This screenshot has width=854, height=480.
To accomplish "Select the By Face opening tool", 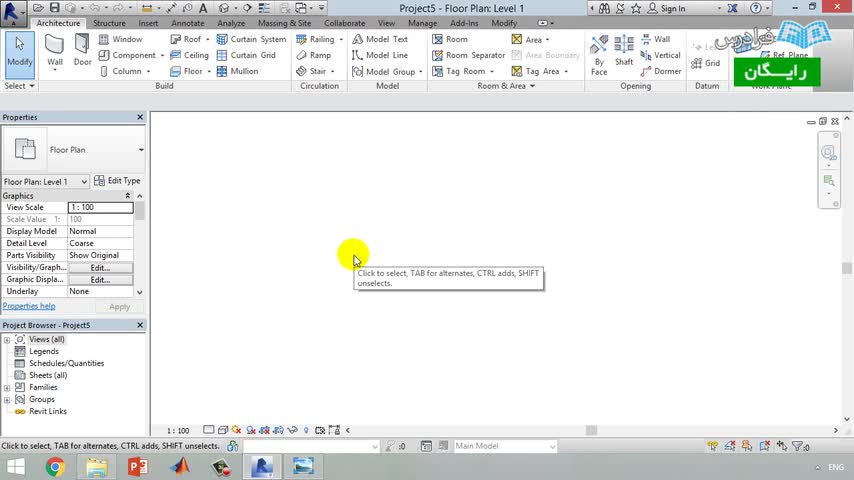I will (599, 55).
